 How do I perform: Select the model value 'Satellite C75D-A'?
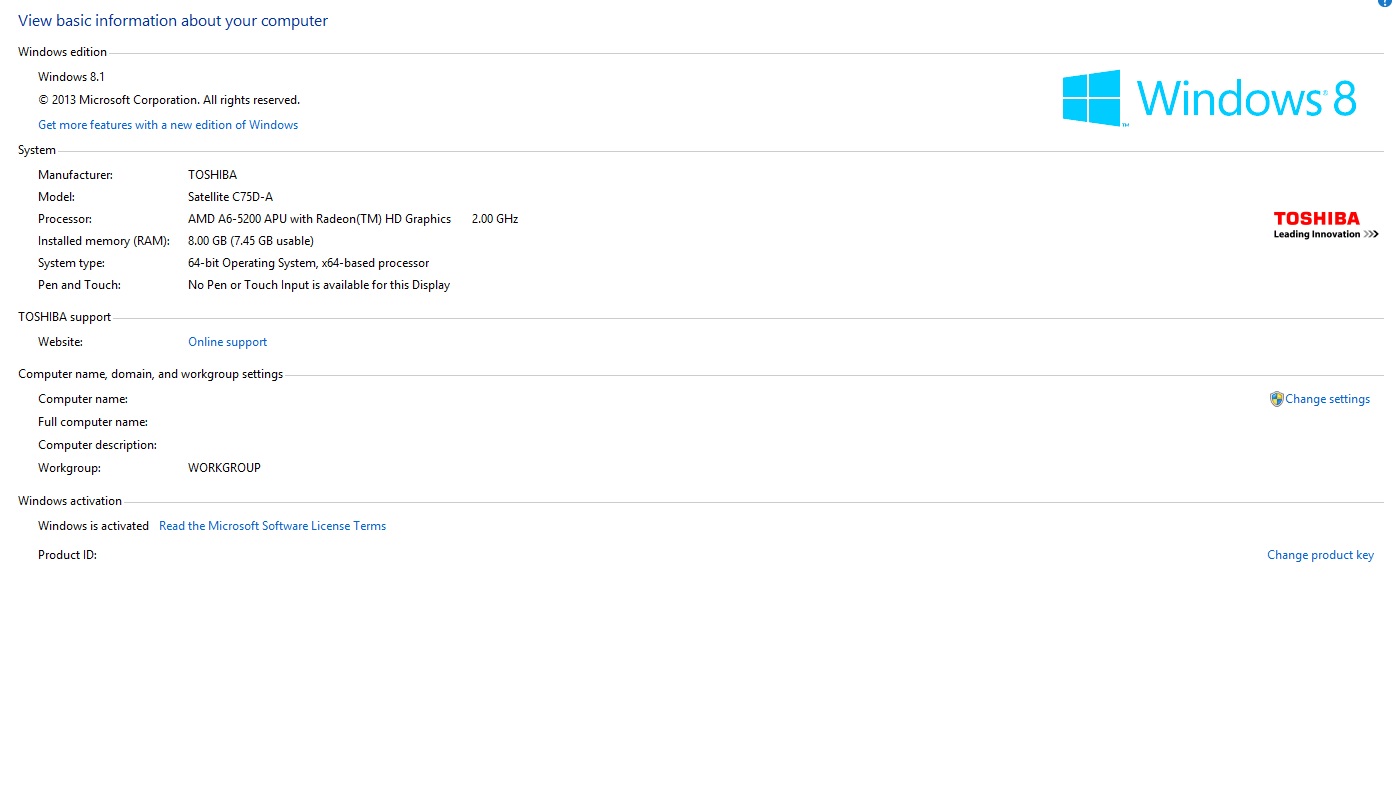pyautogui.click(x=230, y=197)
